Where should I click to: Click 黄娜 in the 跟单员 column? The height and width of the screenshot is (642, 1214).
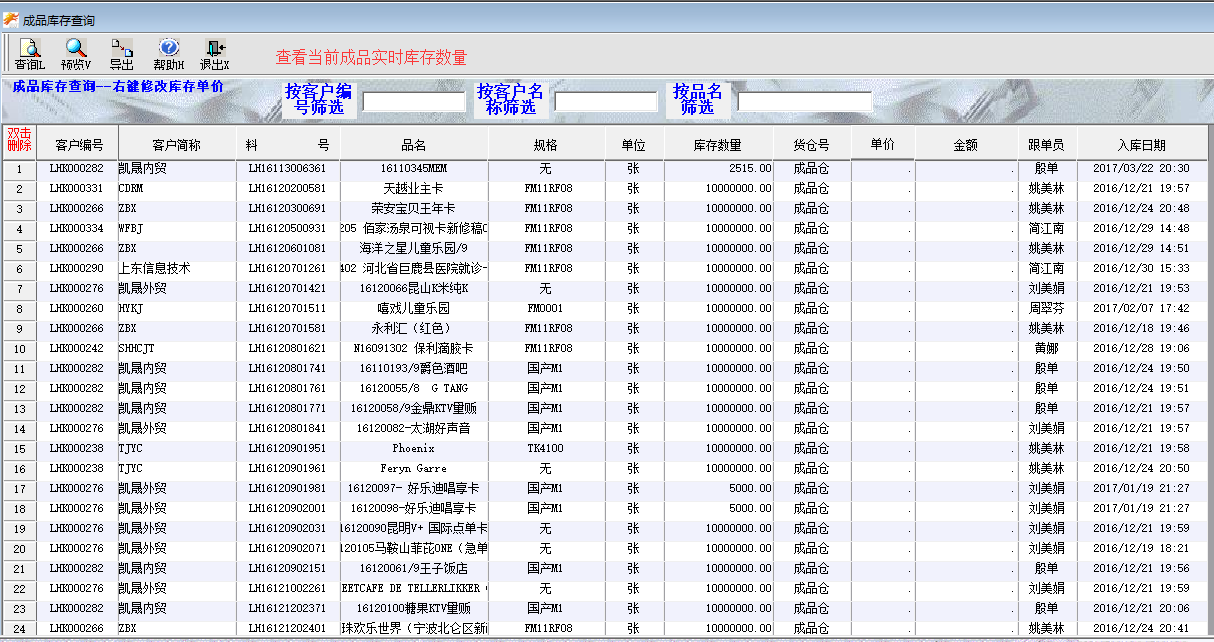point(1046,349)
